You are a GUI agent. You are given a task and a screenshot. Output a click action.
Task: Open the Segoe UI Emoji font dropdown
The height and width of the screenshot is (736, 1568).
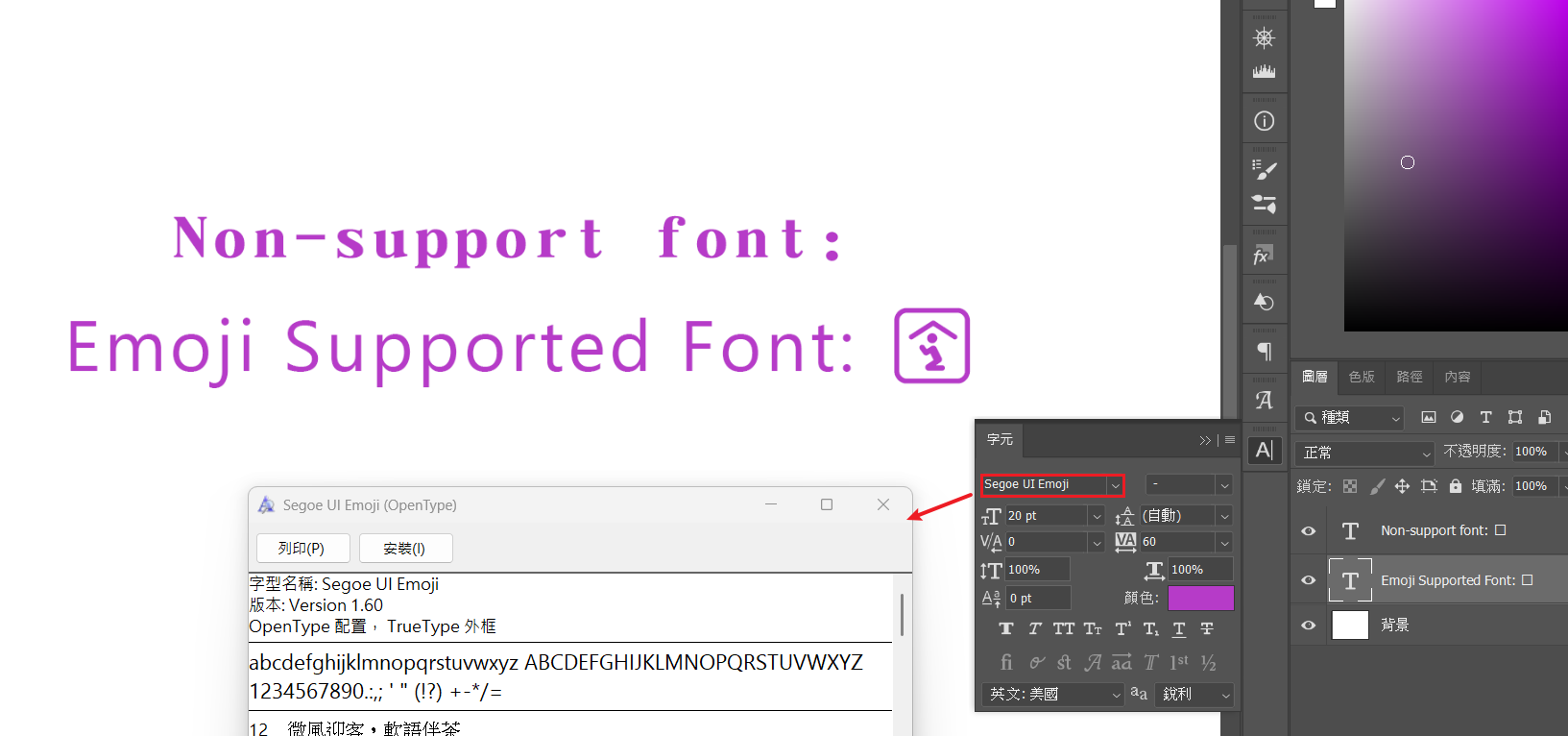tap(1115, 485)
